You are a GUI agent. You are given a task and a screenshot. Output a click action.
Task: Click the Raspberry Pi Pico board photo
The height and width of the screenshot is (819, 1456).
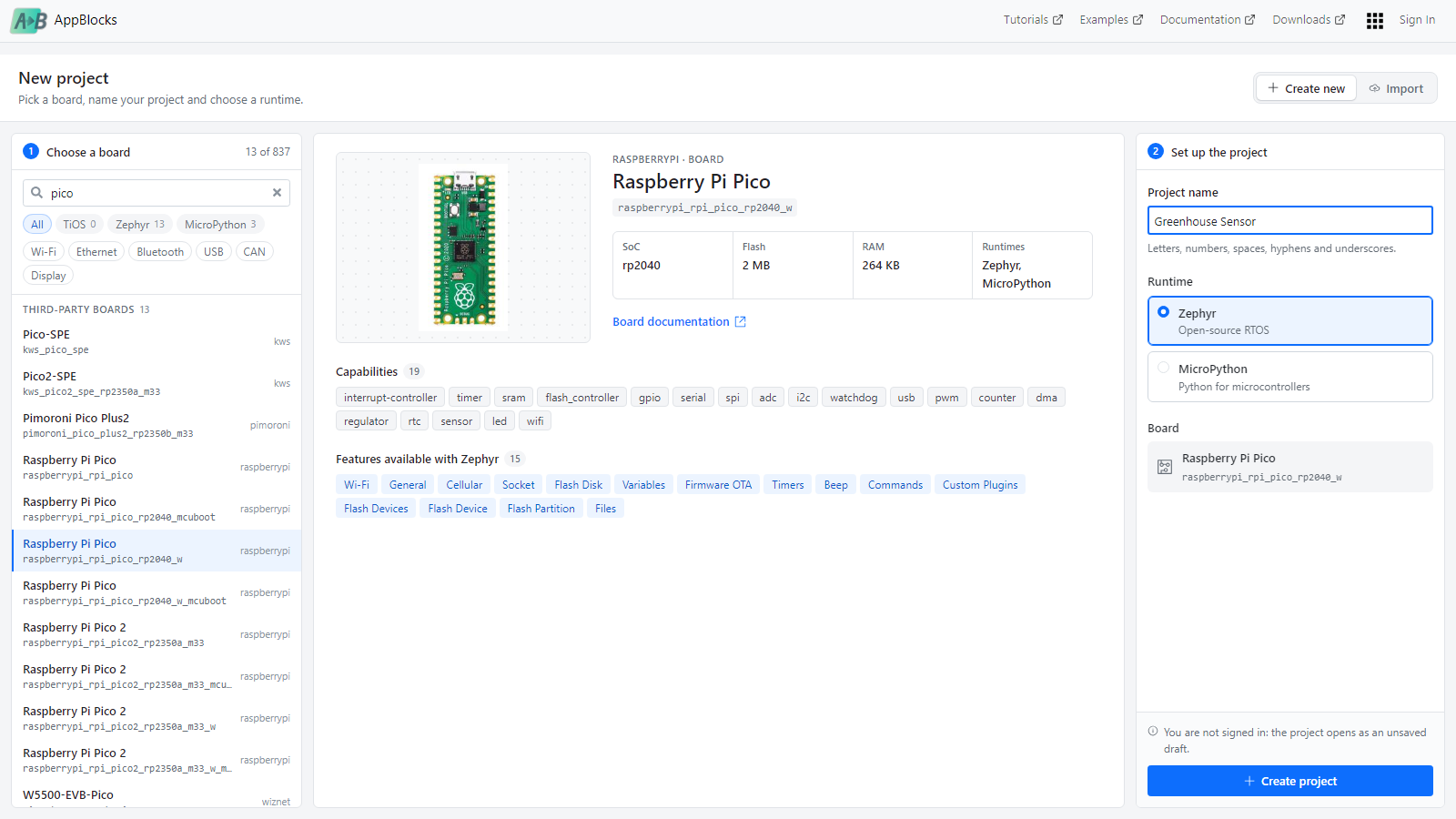(x=463, y=248)
